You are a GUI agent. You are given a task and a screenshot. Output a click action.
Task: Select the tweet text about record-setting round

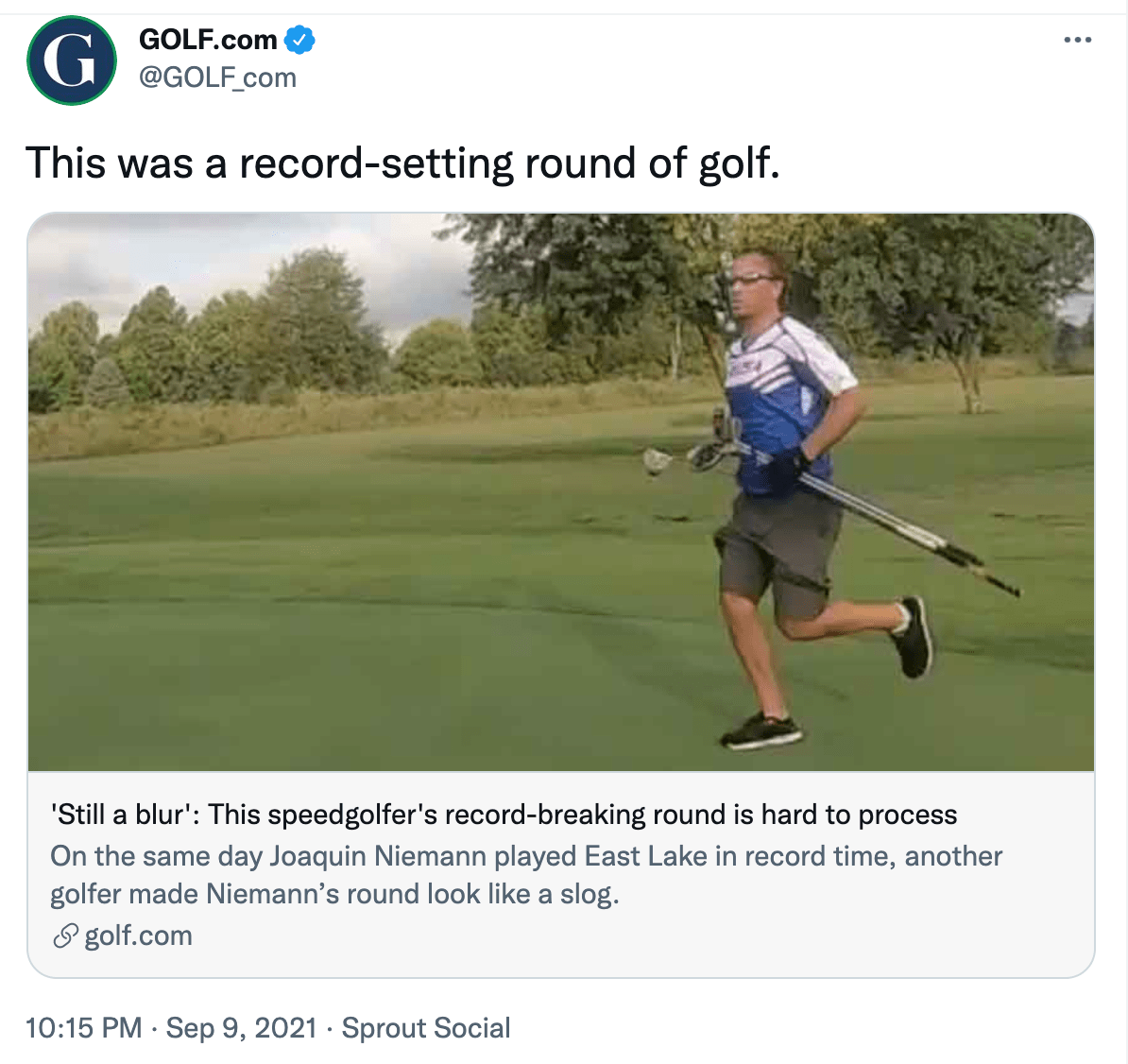(x=402, y=163)
